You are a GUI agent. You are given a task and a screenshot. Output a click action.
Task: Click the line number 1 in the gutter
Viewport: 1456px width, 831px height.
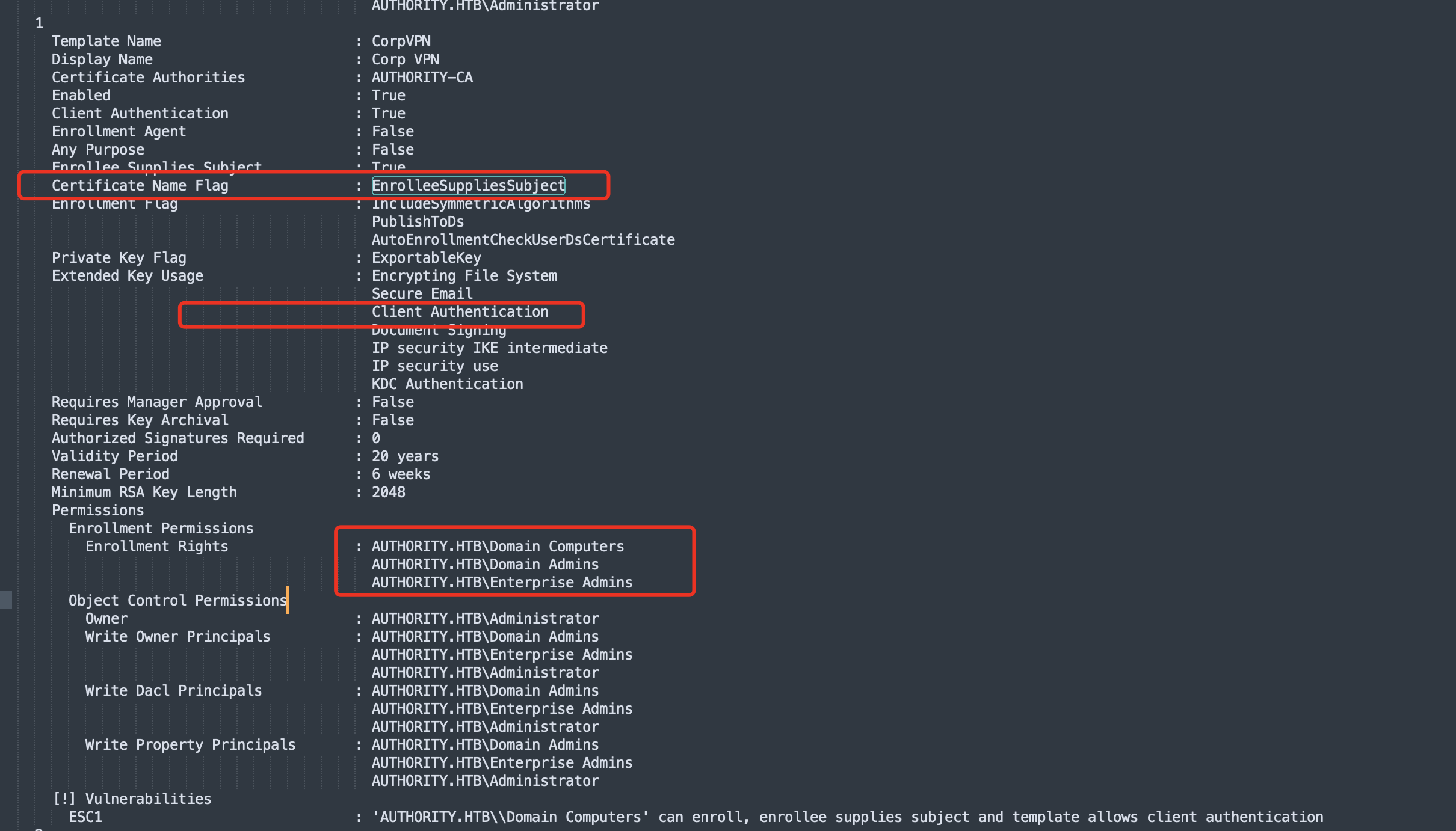point(39,23)
